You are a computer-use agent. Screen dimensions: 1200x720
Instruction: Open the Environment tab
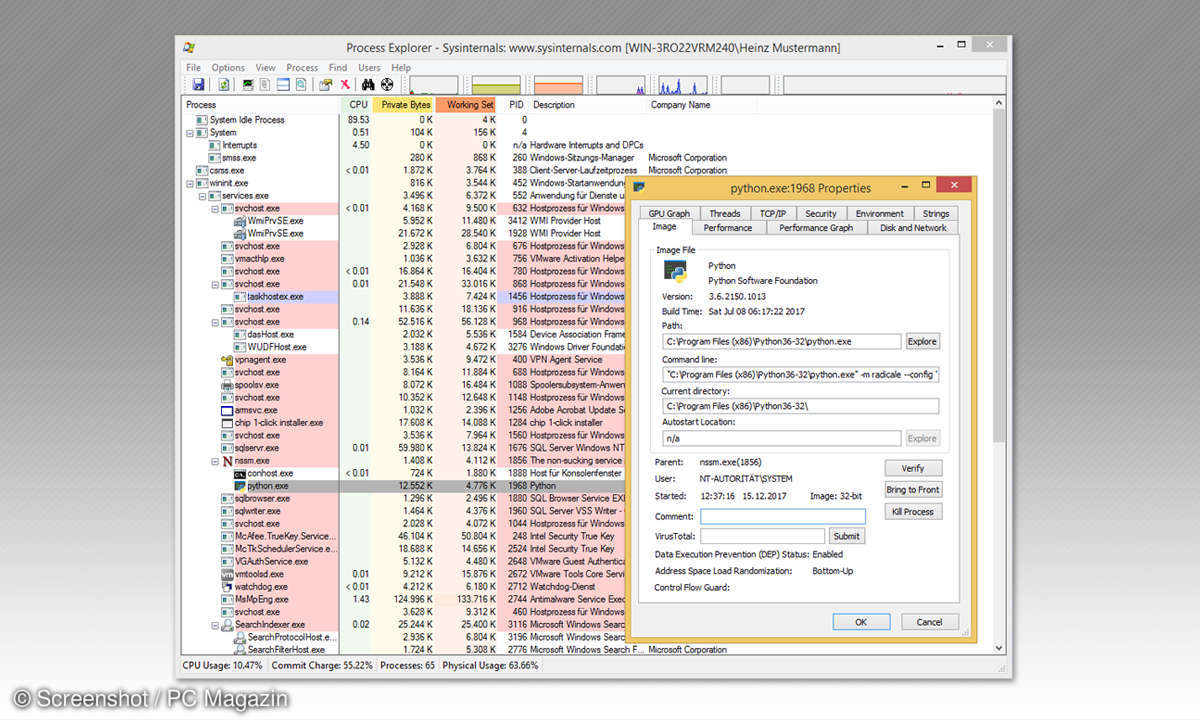880,213
